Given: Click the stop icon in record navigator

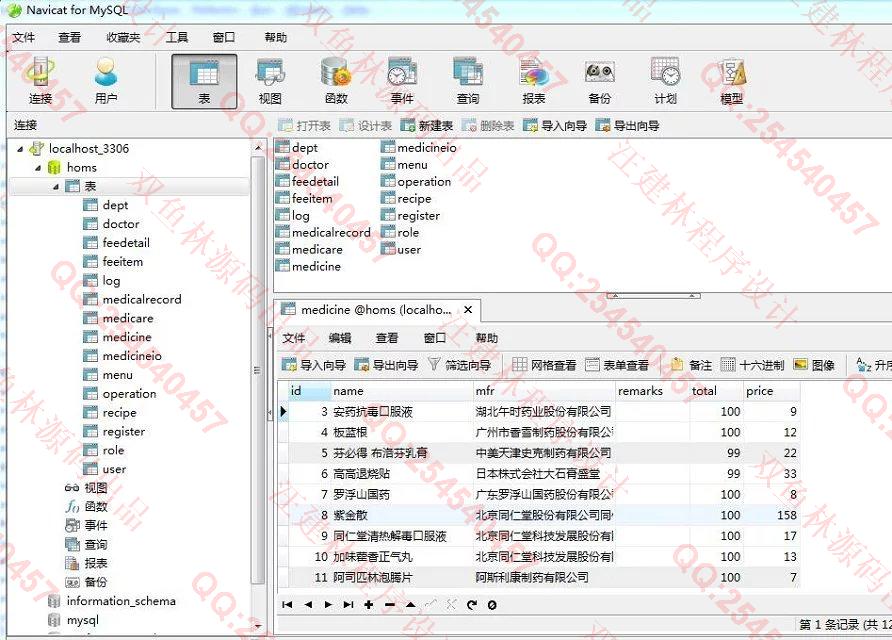Looking at the screenshot, I should point(492,605).
